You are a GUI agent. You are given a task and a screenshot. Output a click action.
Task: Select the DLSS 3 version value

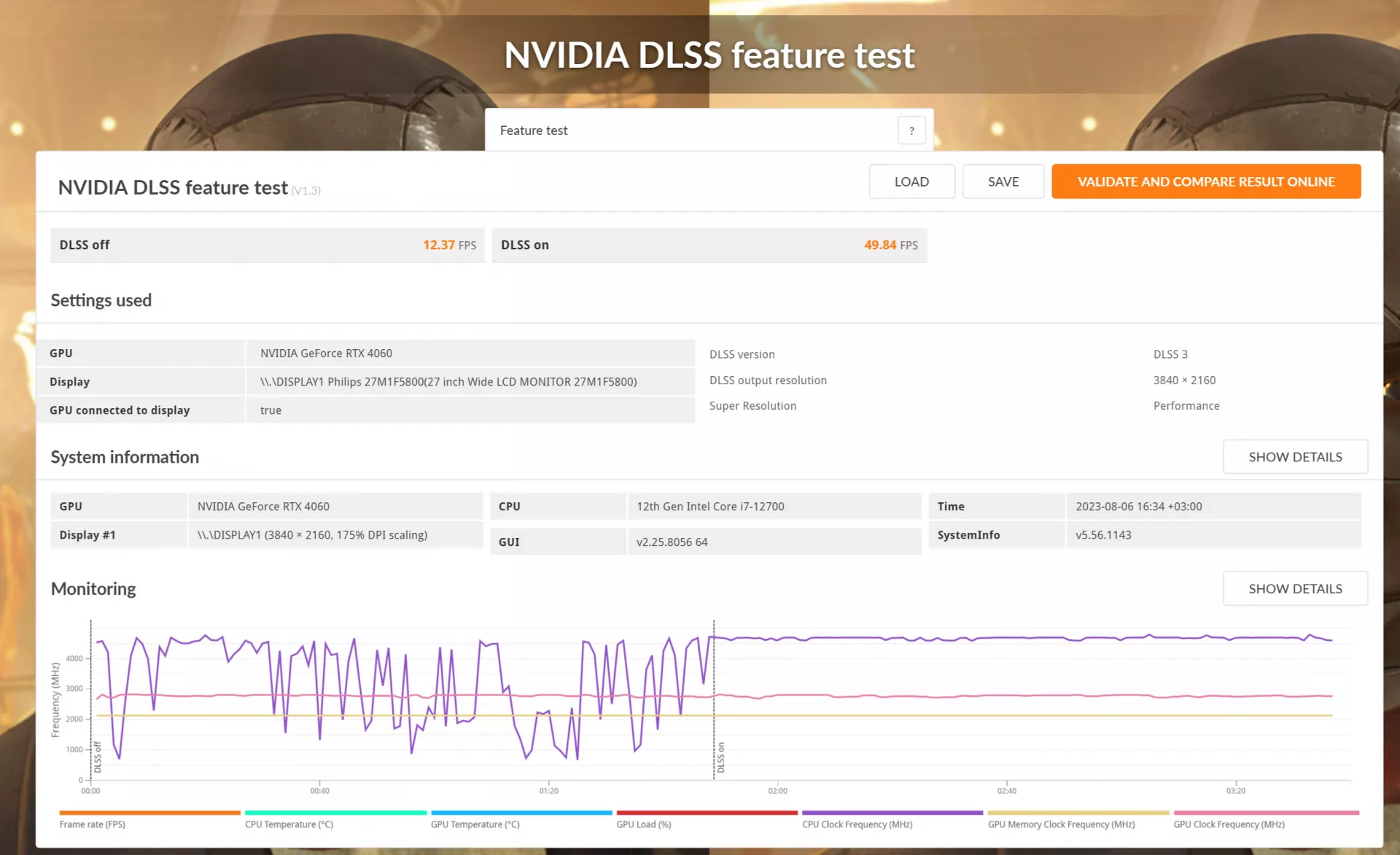coord(1170,354)
